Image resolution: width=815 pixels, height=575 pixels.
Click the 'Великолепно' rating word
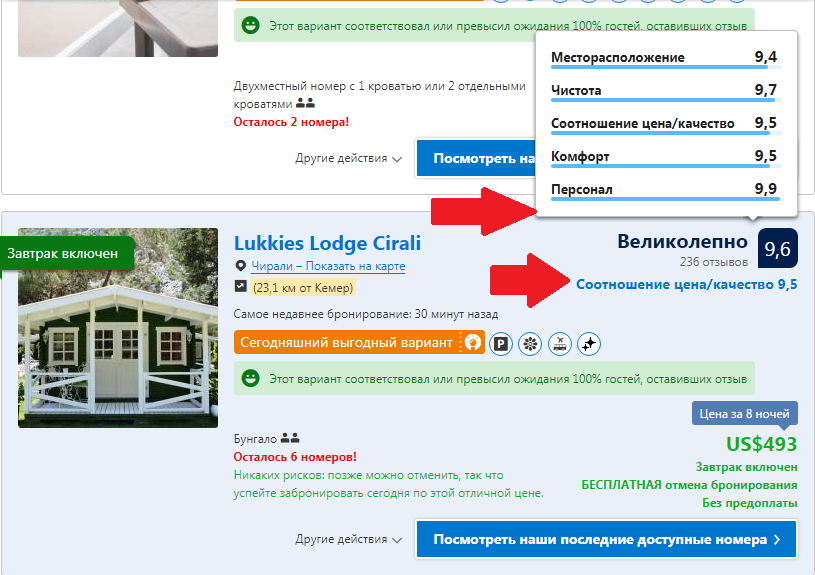pos(682,241)
